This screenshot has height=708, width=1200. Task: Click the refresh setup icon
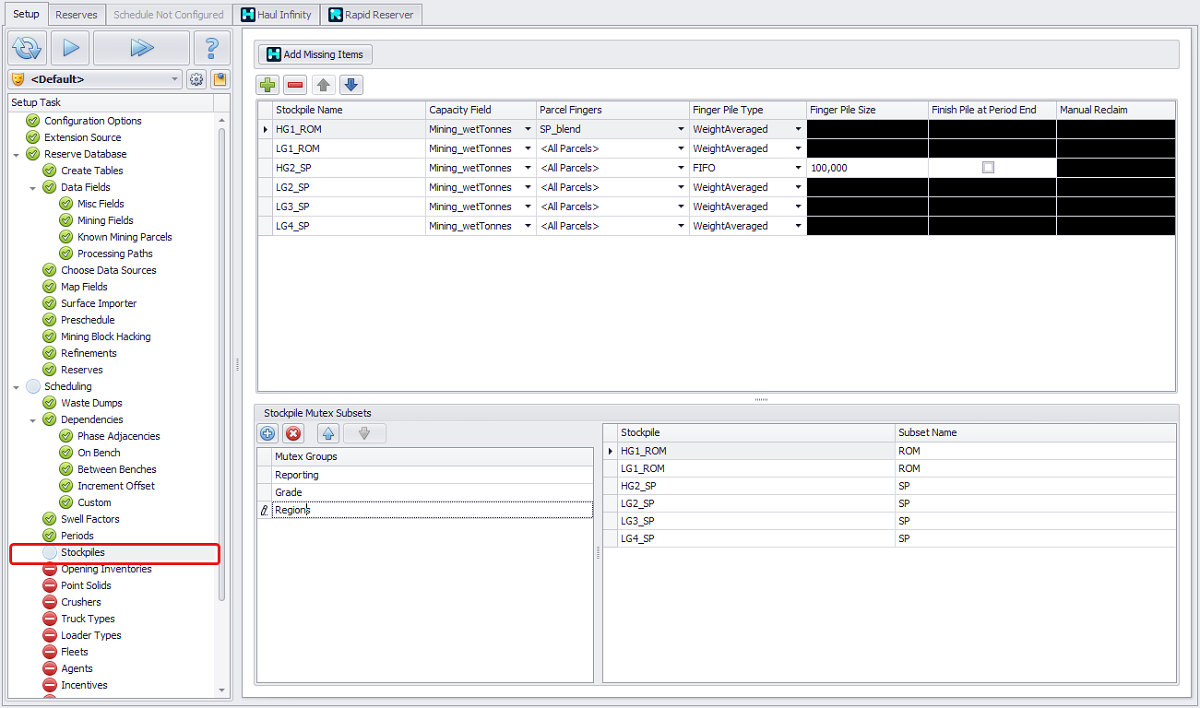coord(27,48)
